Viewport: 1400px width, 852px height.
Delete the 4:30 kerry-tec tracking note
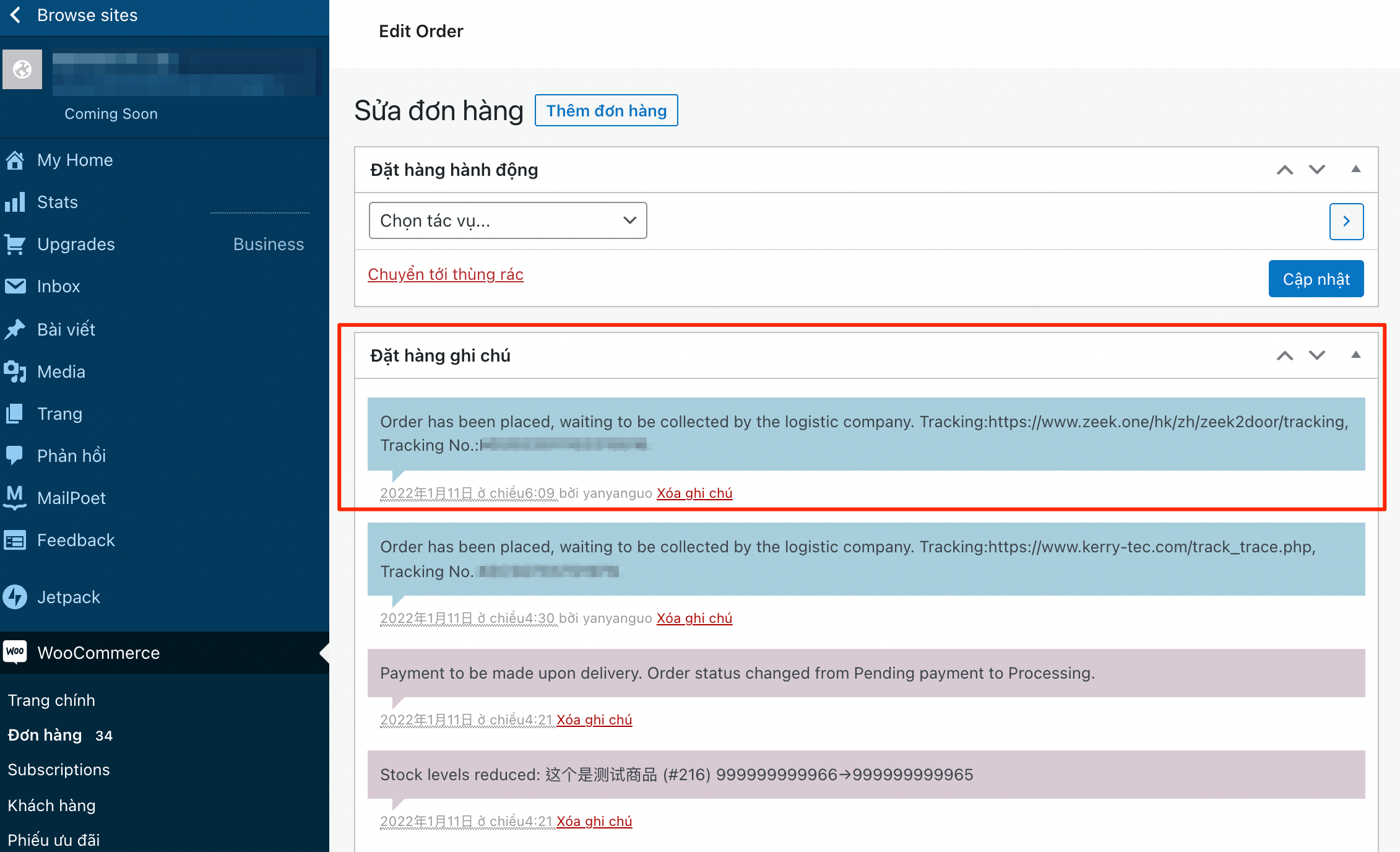[694, 618]
